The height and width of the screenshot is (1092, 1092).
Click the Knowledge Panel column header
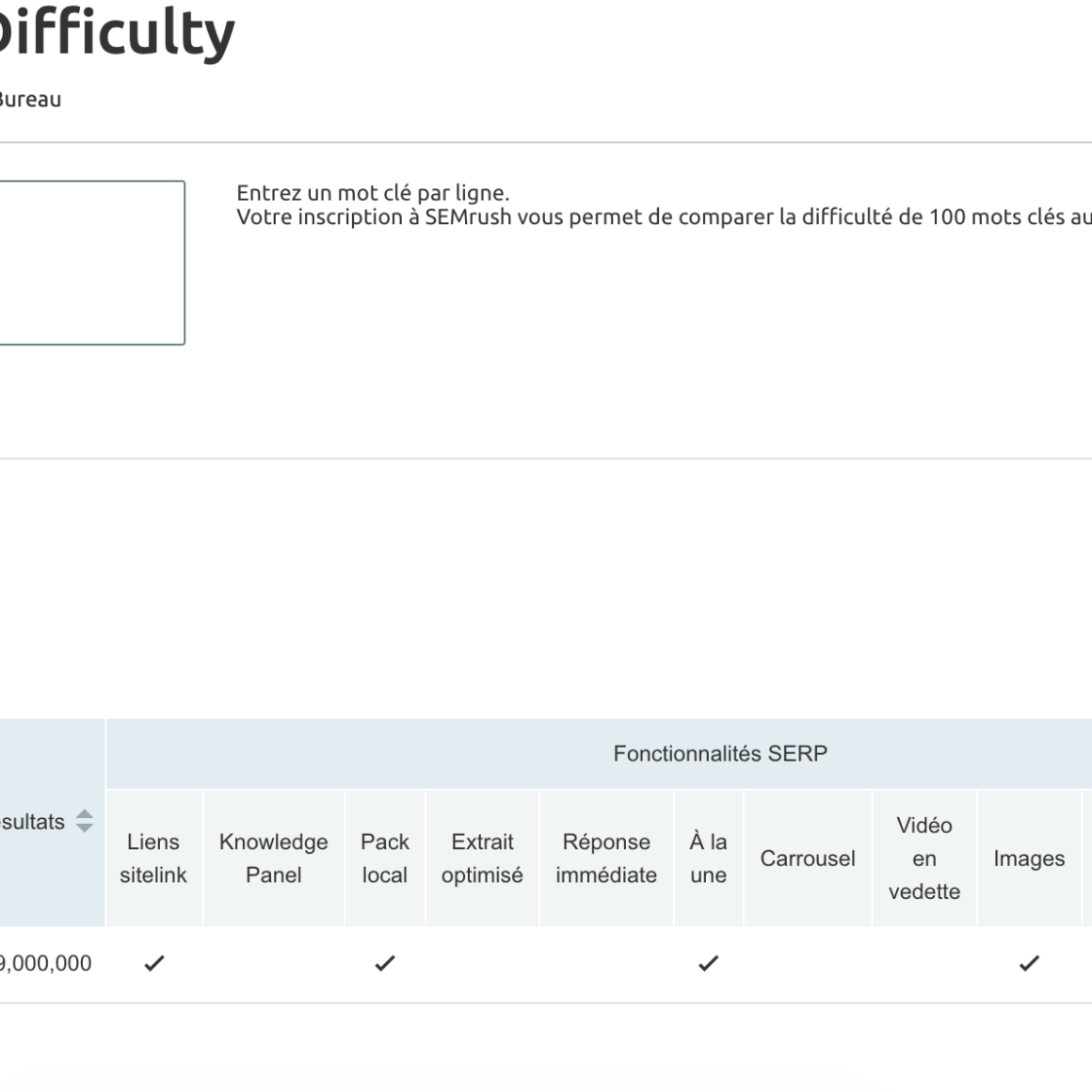pyautogui.click(x=273, y=858)
